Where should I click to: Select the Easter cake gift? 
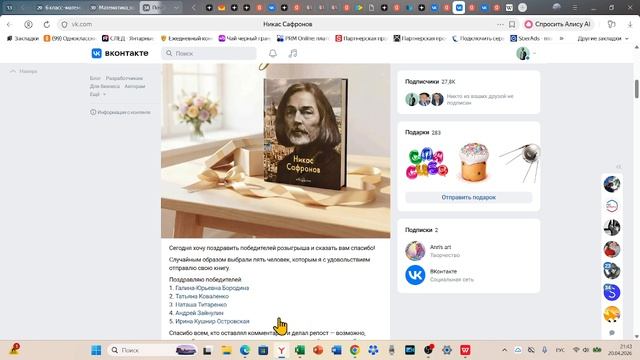(x=473, y=162)
